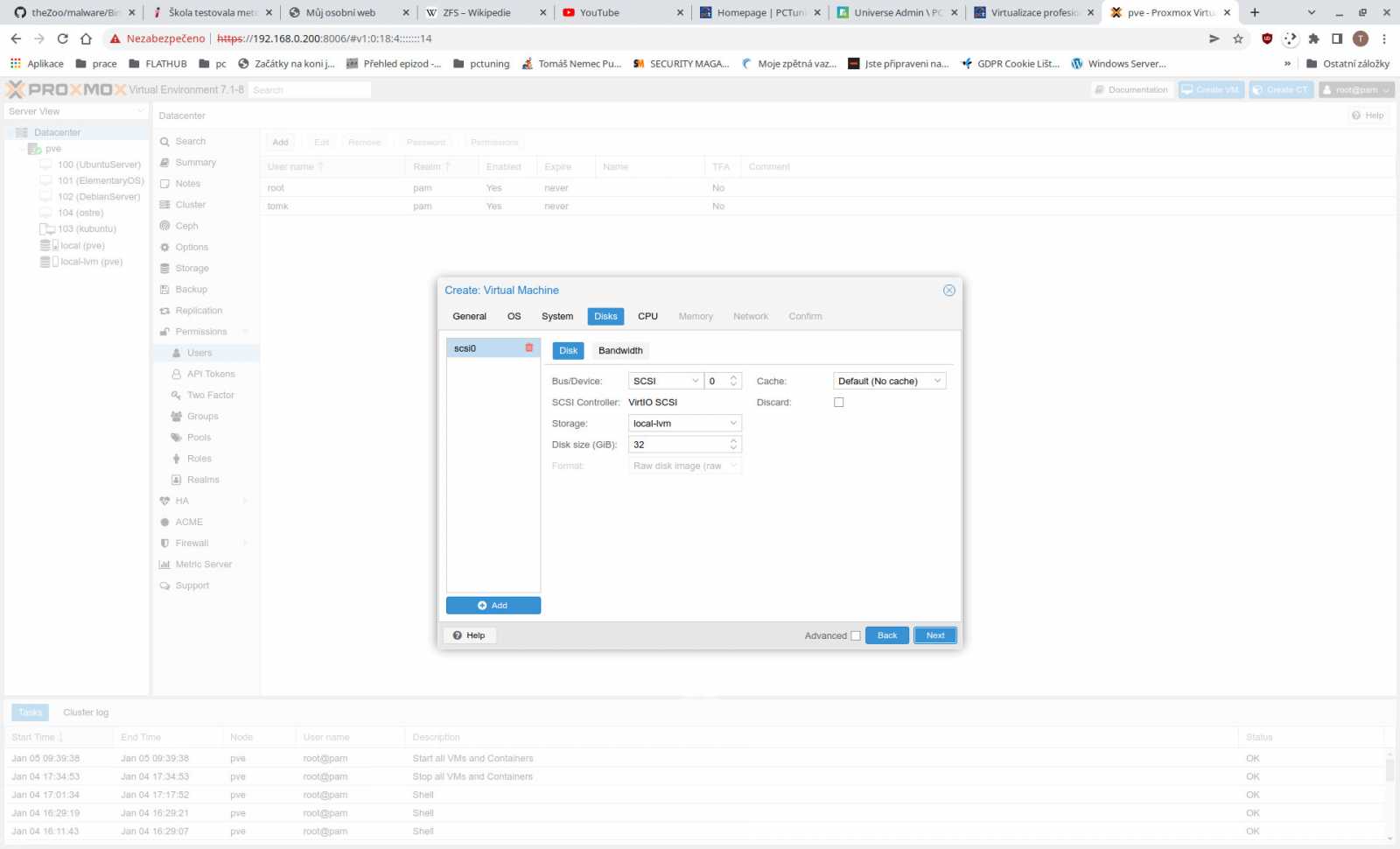Click the Nezabezpečeno security warning icon
The height and width of the screenshot is (849, 1400).
pyautogui.click(x=115, y=39)
